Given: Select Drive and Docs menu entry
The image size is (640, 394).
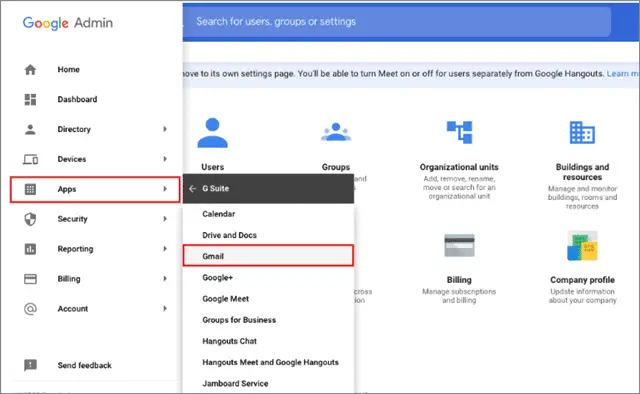Looking at the screenshot, I should coord(268,235).
